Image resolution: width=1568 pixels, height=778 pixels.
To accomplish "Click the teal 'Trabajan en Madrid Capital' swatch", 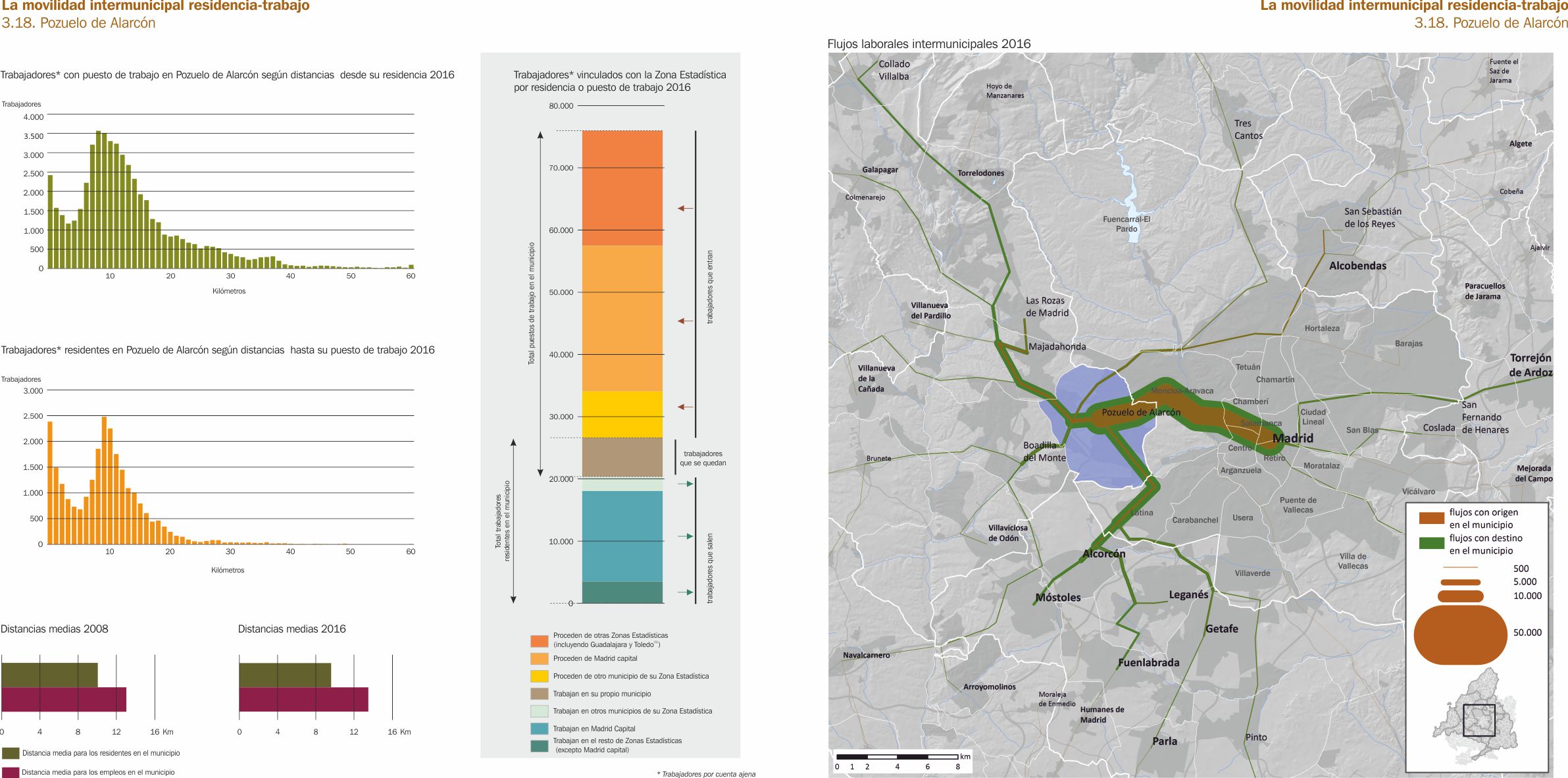I will click(539, 729).
